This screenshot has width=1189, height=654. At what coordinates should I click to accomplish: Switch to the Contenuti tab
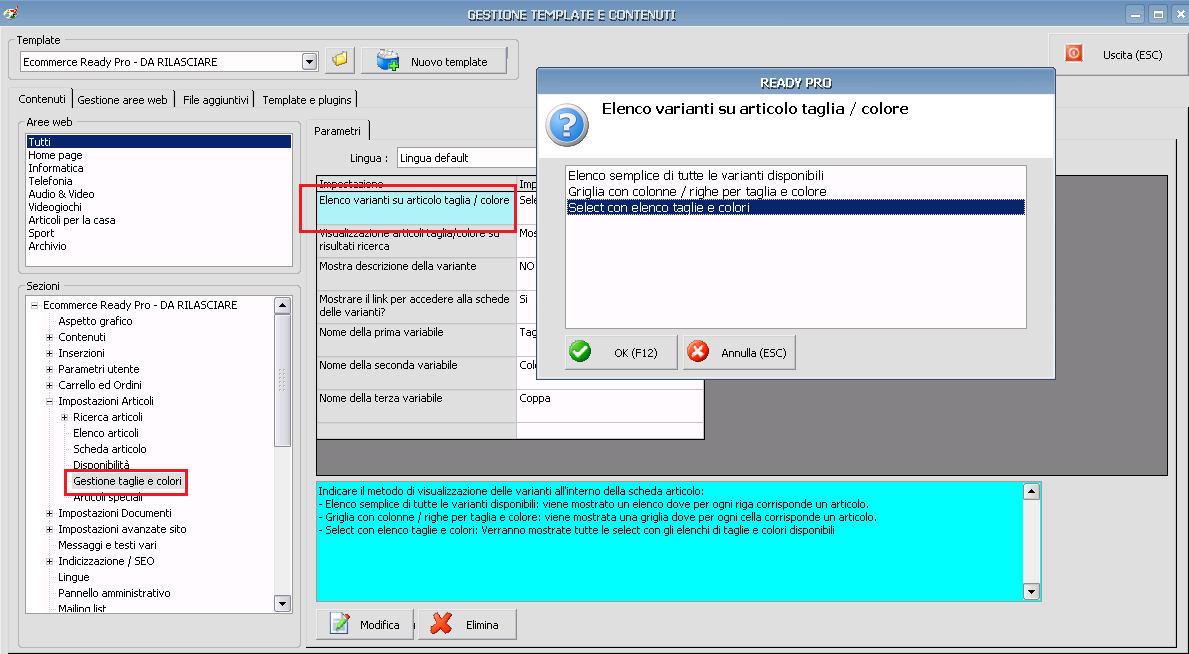42,99
